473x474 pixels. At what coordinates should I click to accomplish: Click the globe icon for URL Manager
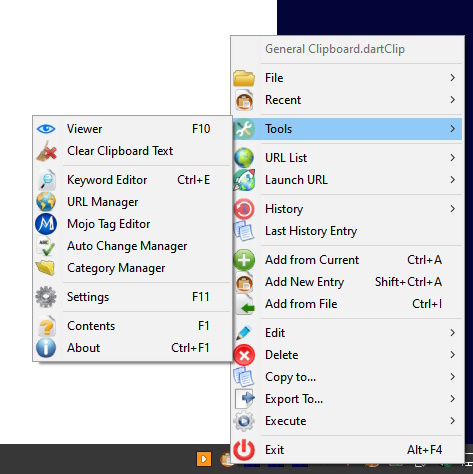pyautogui.click(x=46, y=202)
